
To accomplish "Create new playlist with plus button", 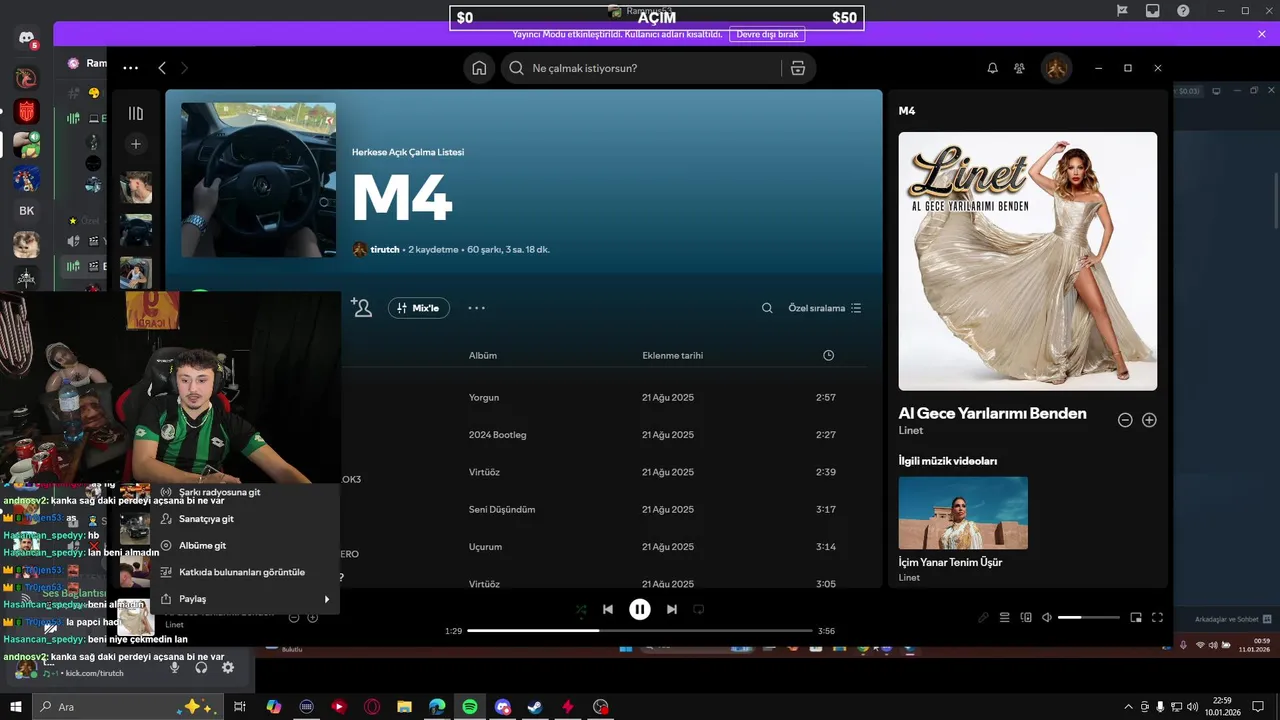I will tap(136, 144).
